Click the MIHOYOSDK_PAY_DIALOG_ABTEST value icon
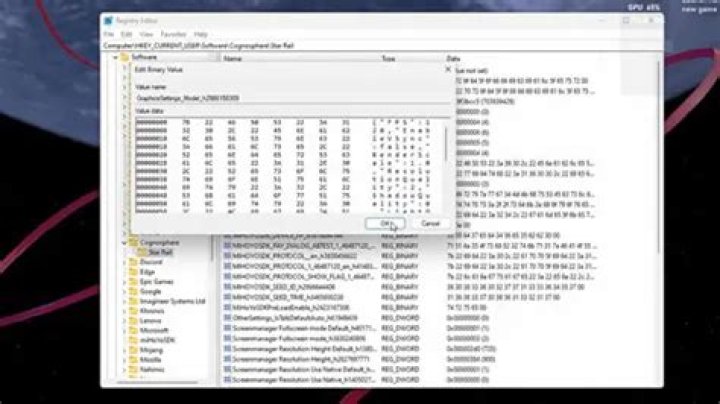This screenshot has height=404, width=720. [227, 246]
